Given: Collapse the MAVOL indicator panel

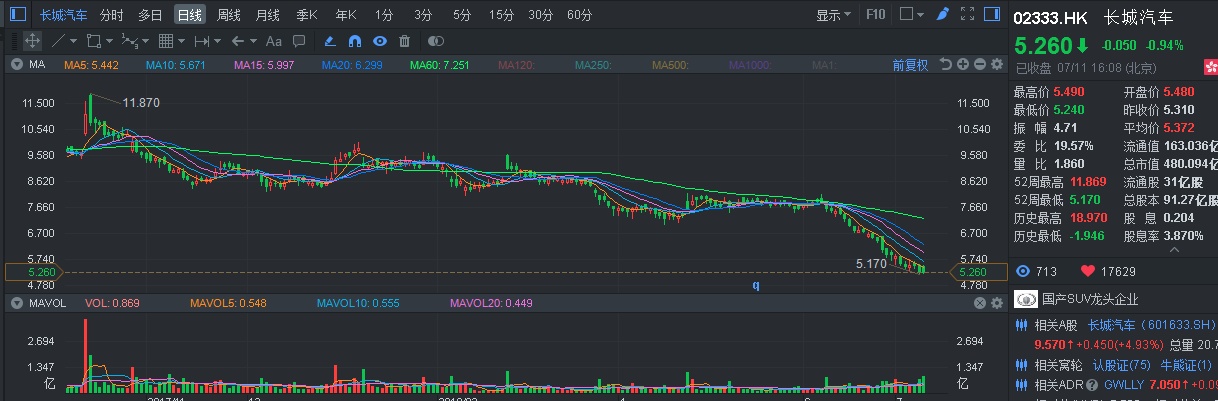Looking at the screenshot, I should point(17,302).
